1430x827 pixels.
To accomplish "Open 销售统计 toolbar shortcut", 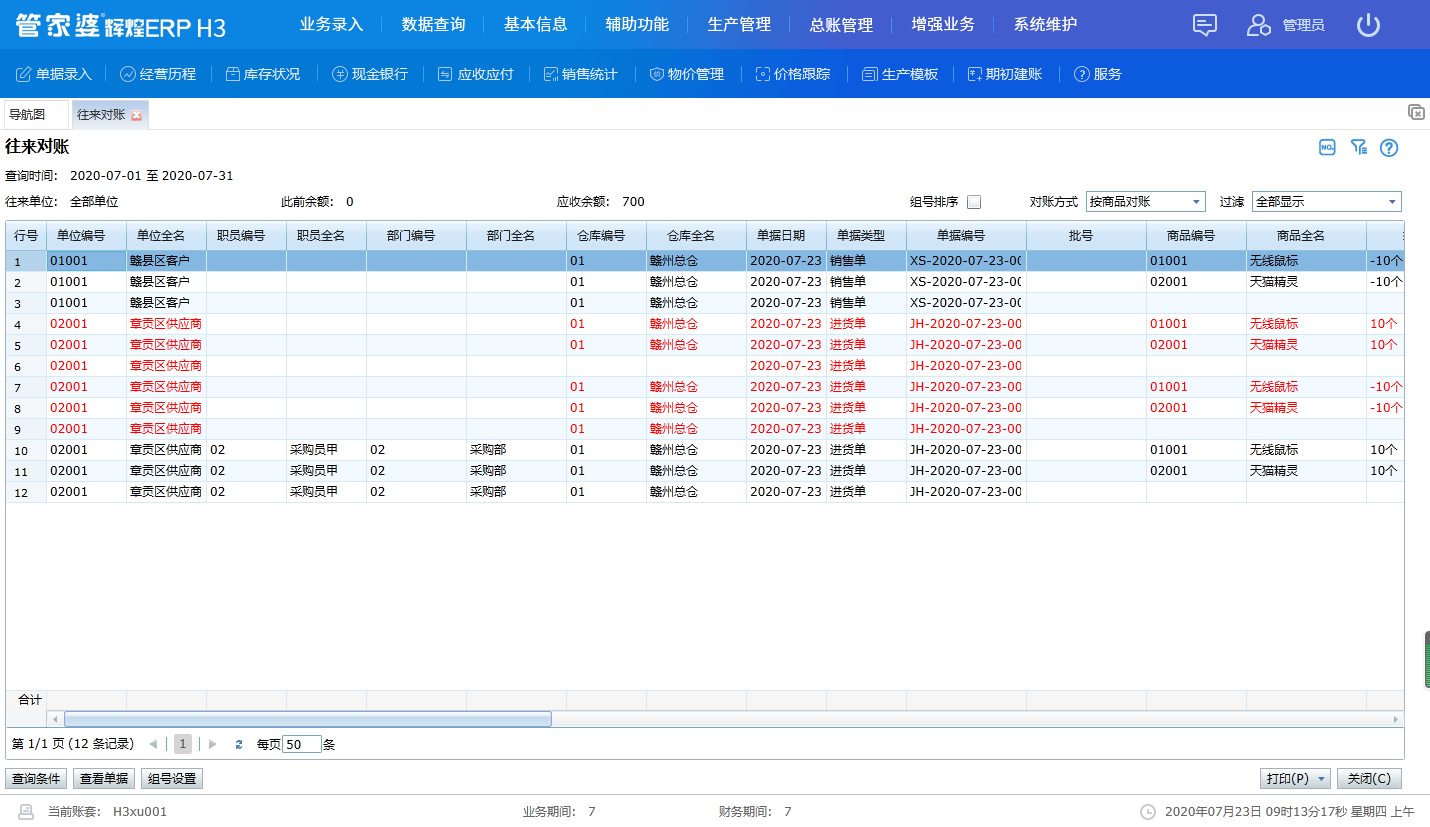I will click(x=580, y=74).
